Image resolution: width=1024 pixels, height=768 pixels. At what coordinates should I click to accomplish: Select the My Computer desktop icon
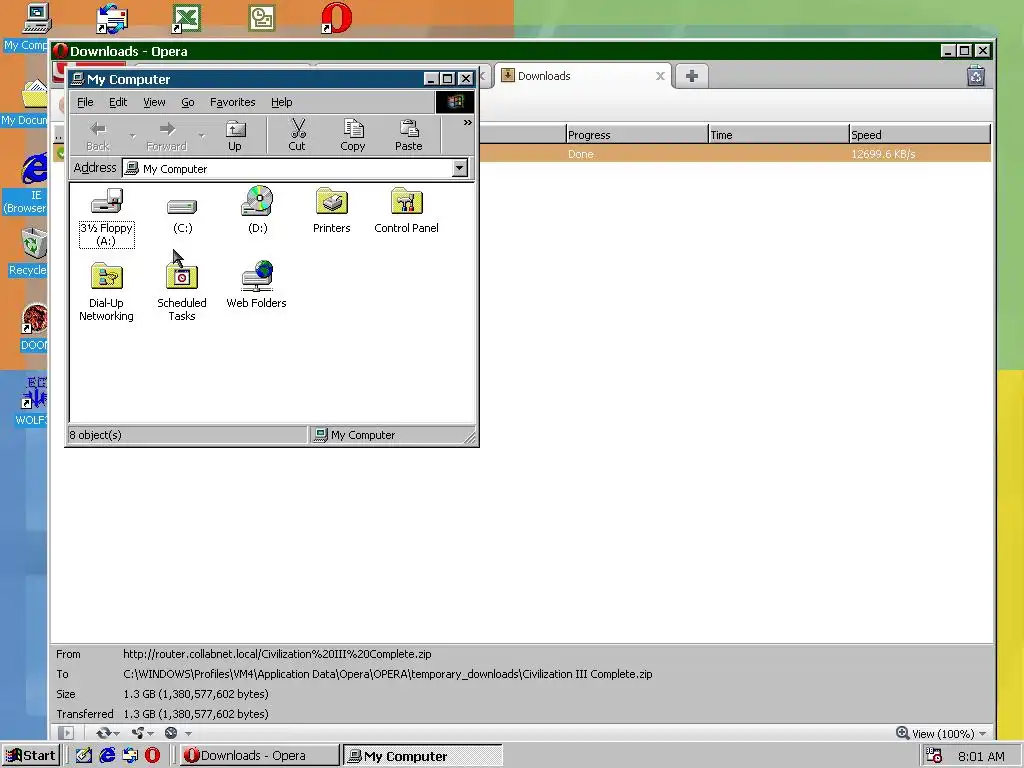[26, 27]
